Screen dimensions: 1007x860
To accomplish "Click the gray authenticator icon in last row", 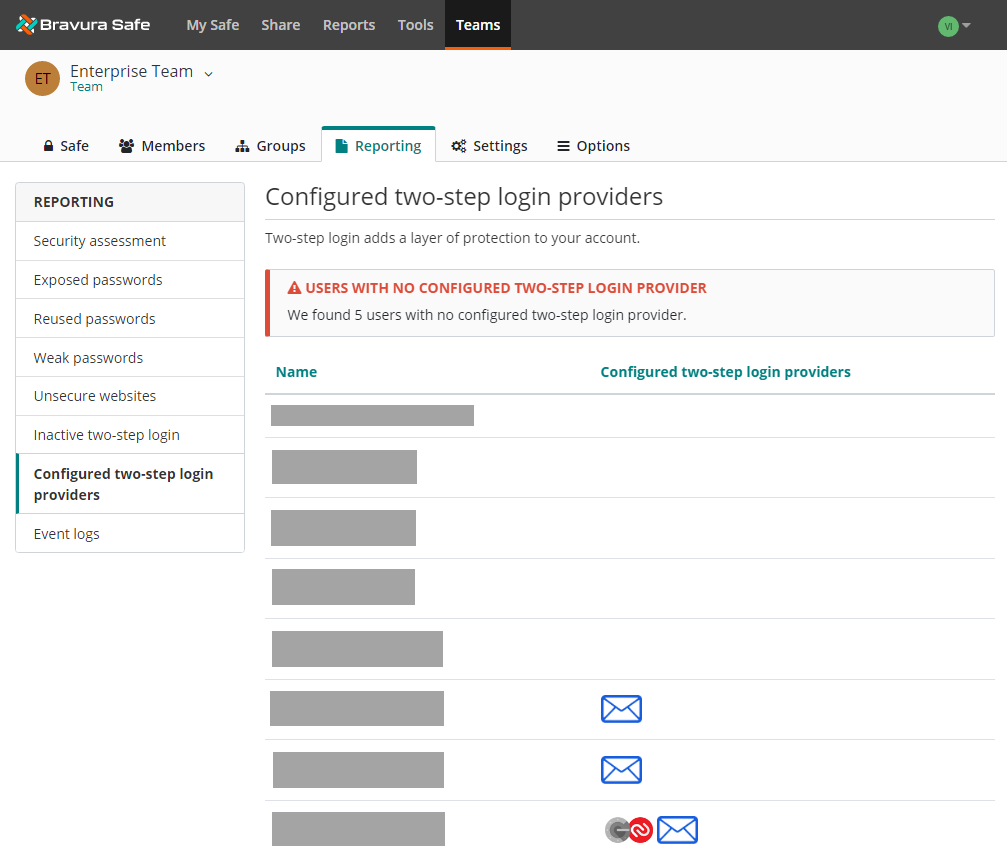I will [617, 830].
